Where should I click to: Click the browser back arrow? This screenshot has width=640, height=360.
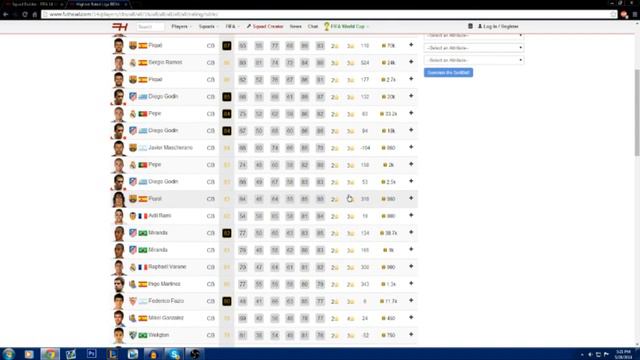click(x=6, y=14)
